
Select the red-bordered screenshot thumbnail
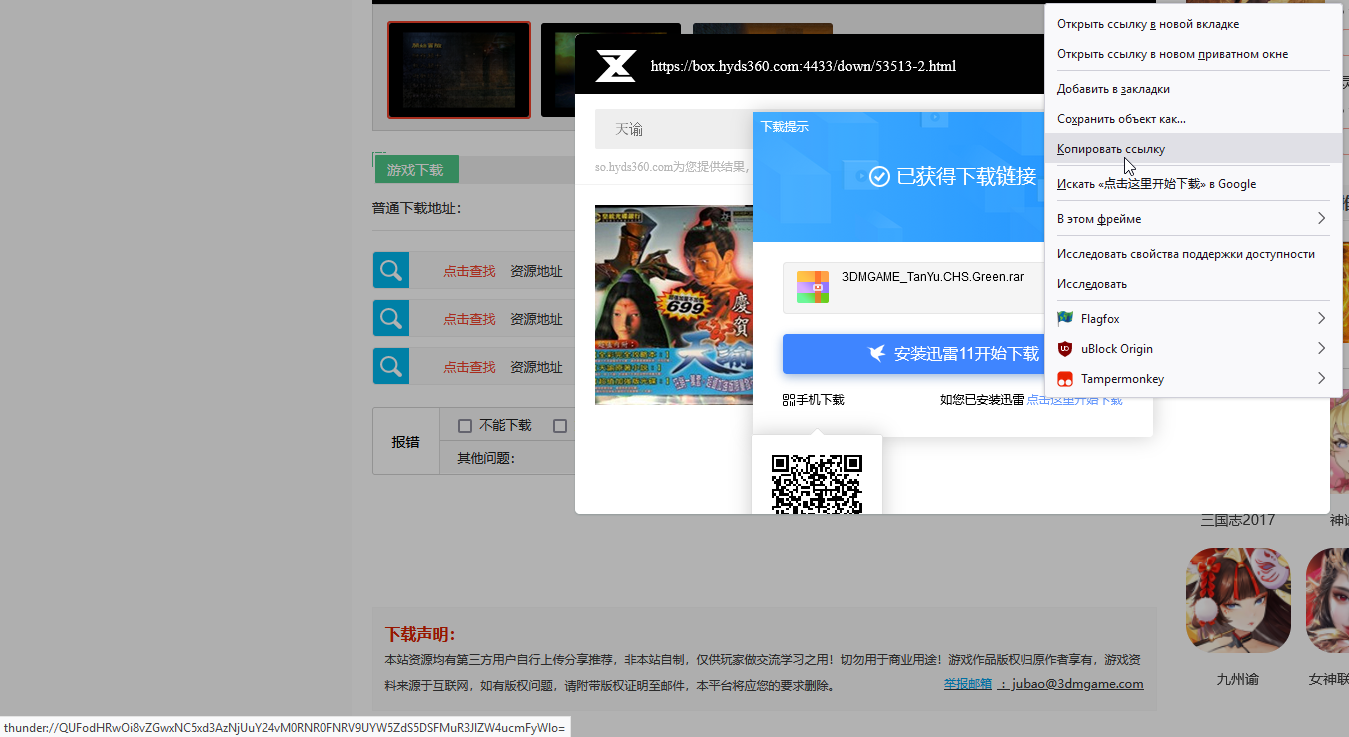pyautogui.click(x=459, y=70)
